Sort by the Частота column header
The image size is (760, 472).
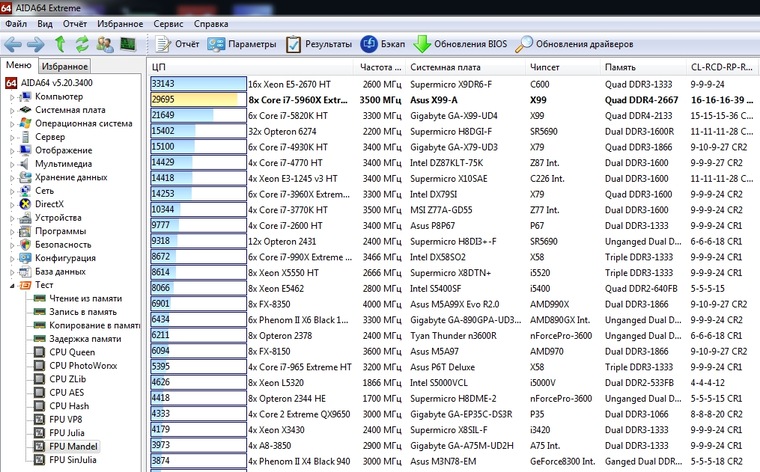click(x=380, y=67)
